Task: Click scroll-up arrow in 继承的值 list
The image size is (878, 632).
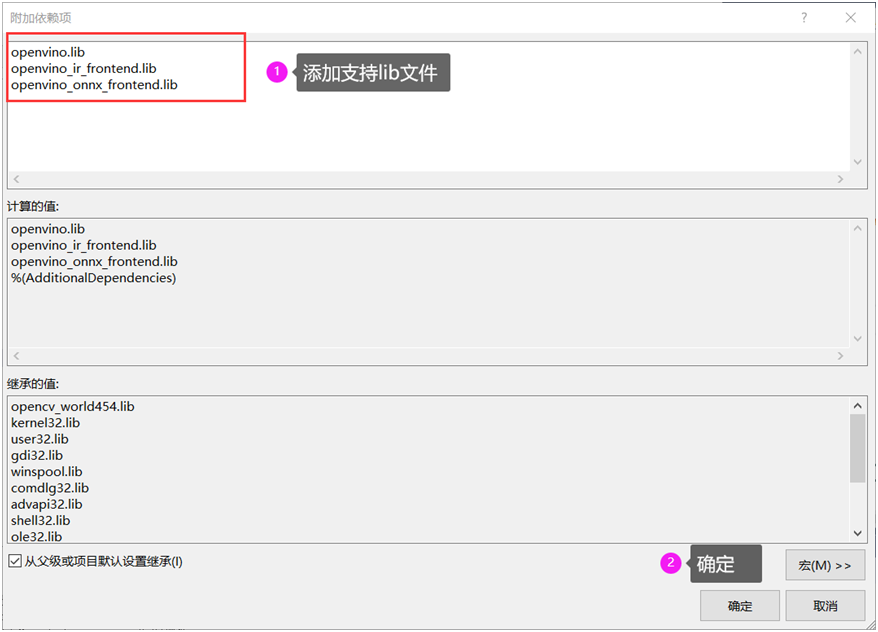Action: coord(857,405)
